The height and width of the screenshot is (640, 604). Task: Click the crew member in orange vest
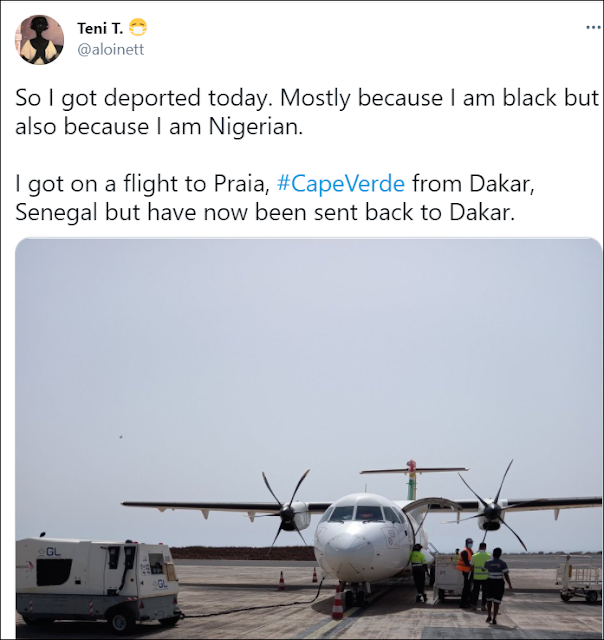click(465, 572)
